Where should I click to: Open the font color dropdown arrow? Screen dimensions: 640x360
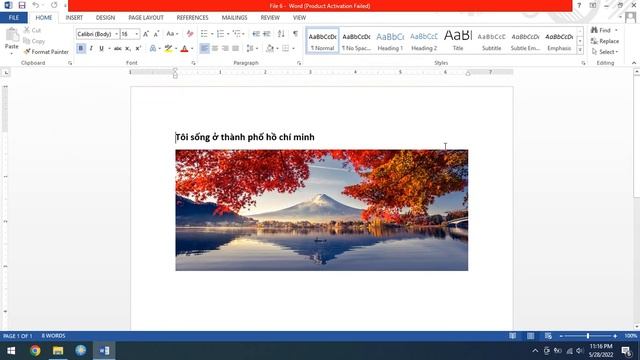[x=192, y=49]
